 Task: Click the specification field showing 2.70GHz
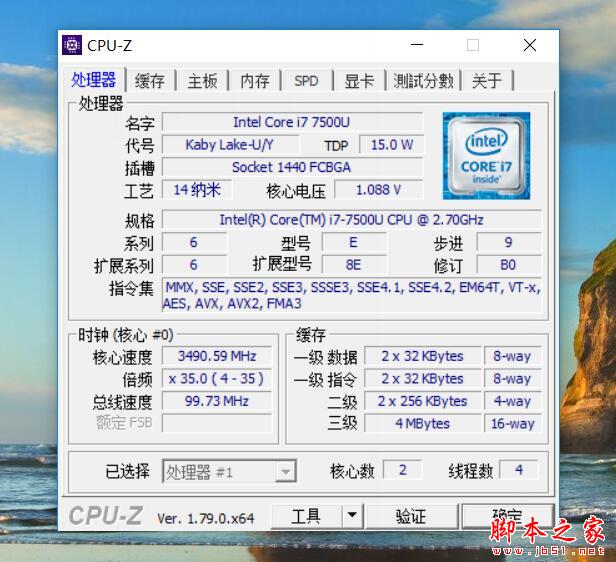pyautogui.click(x=352, y=220)
